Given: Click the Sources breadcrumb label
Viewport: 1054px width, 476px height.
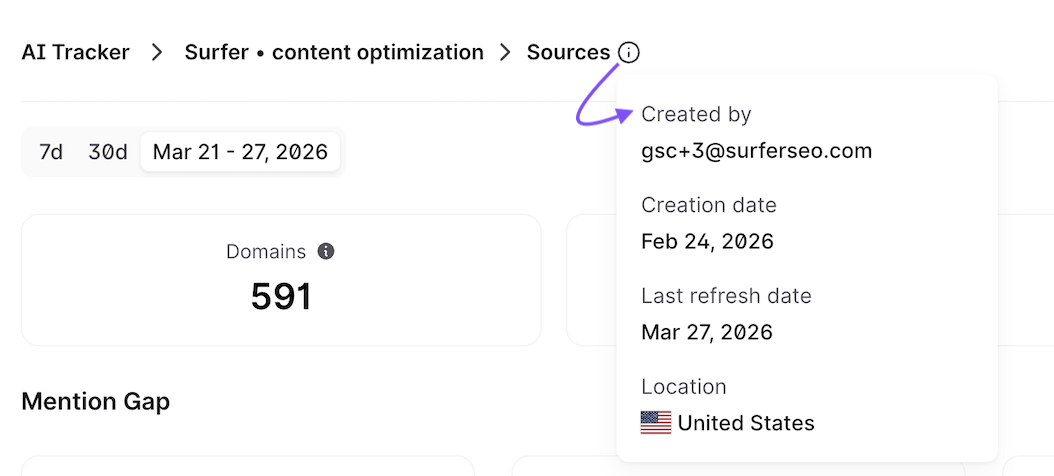Looking at the screenshot, I should [568, 53].
